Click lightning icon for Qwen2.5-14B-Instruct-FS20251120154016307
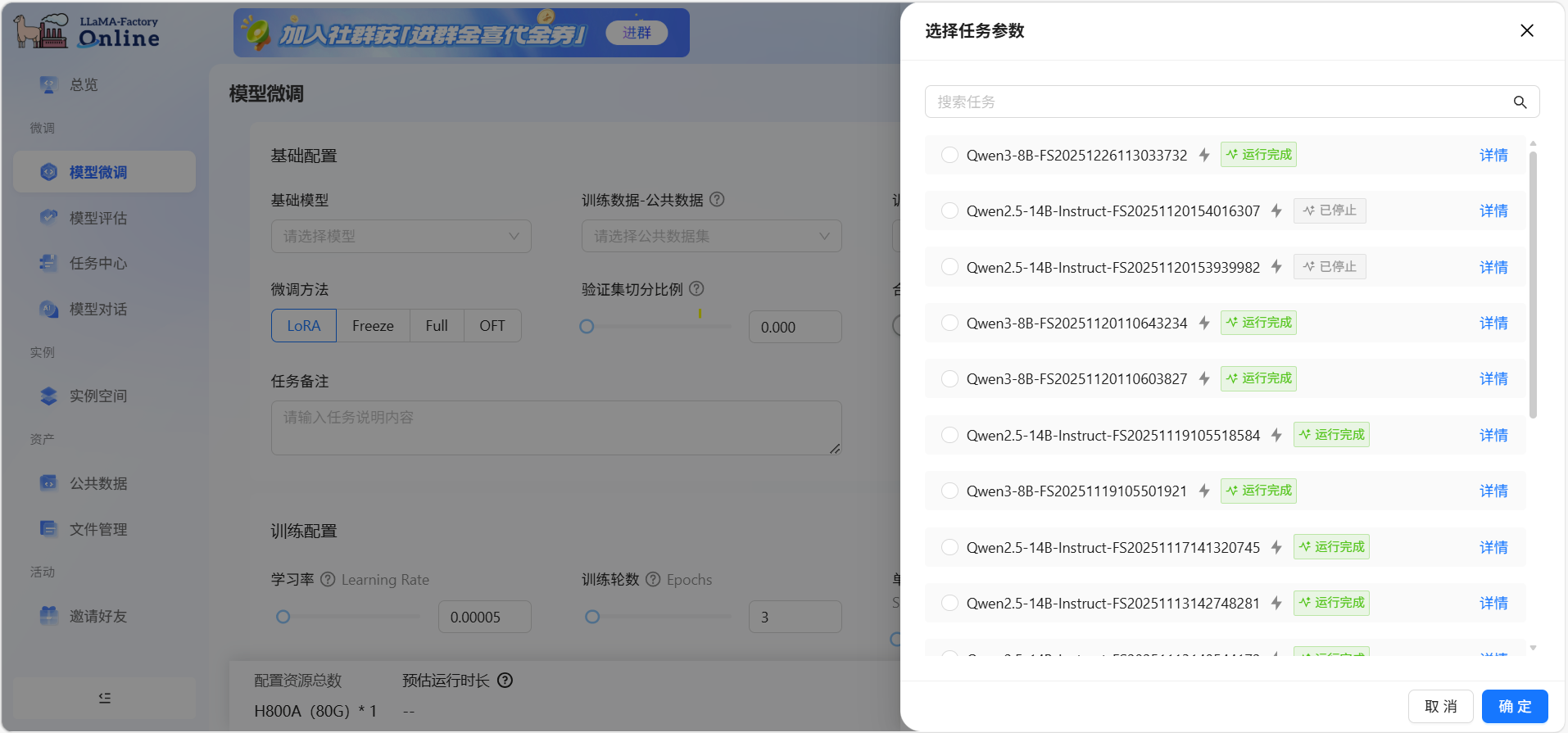Screen dimensions: 1568x733 point(1276,210)
